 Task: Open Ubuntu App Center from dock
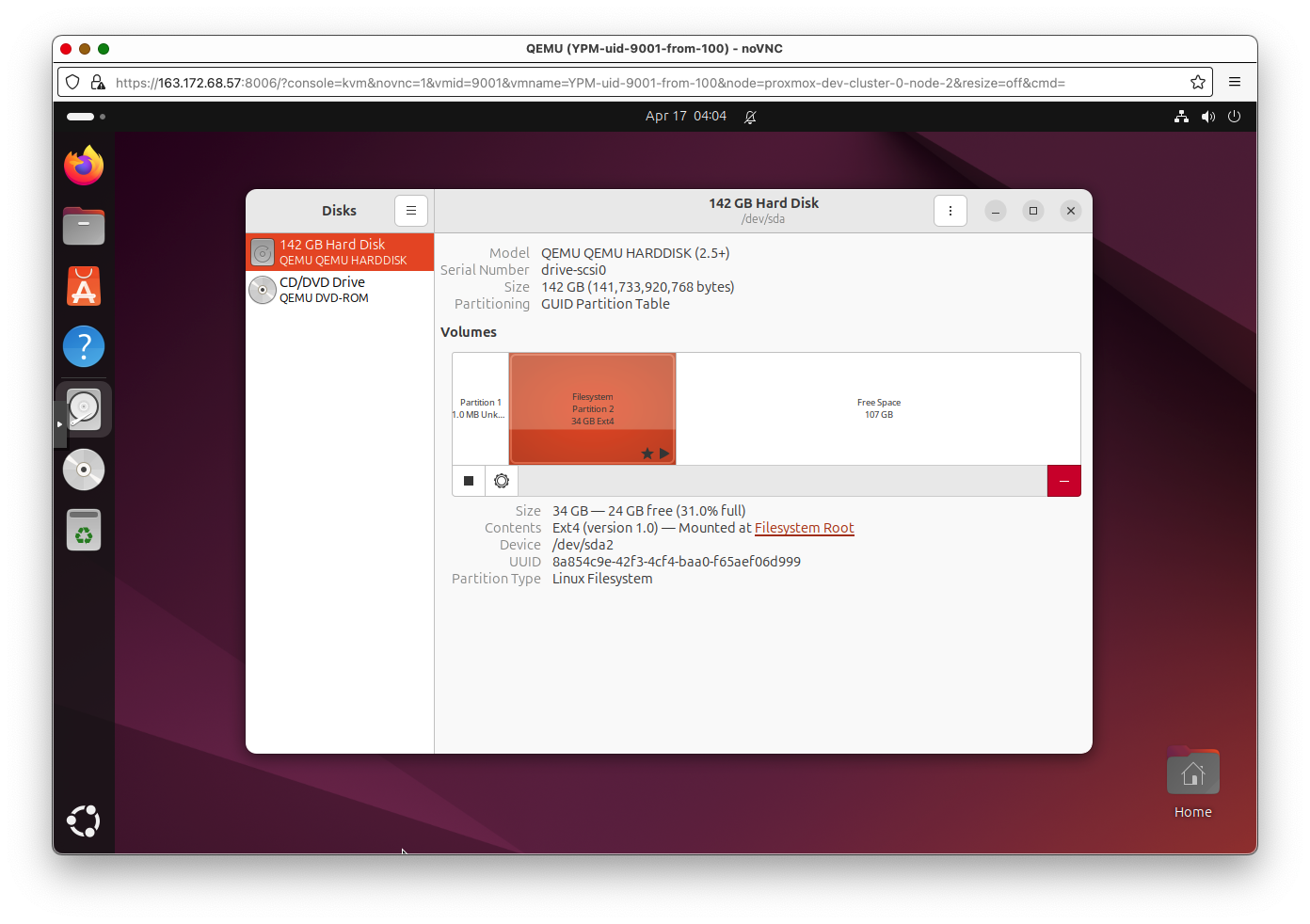84,287
